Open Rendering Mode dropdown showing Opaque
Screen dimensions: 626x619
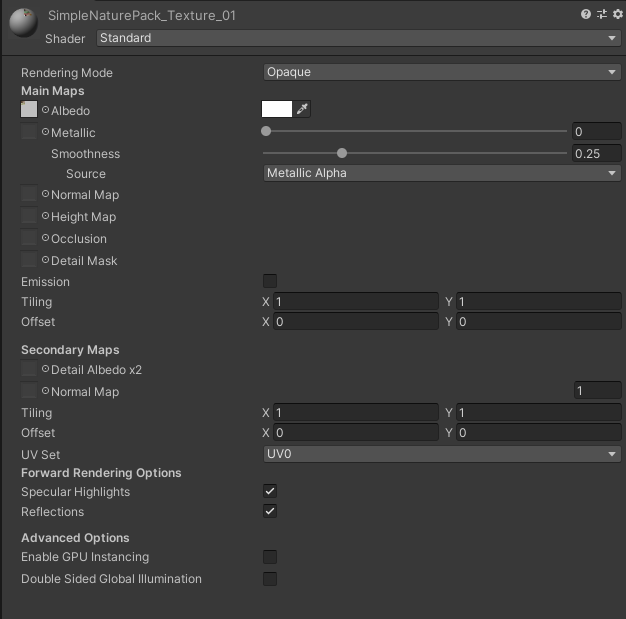(442, 72)
